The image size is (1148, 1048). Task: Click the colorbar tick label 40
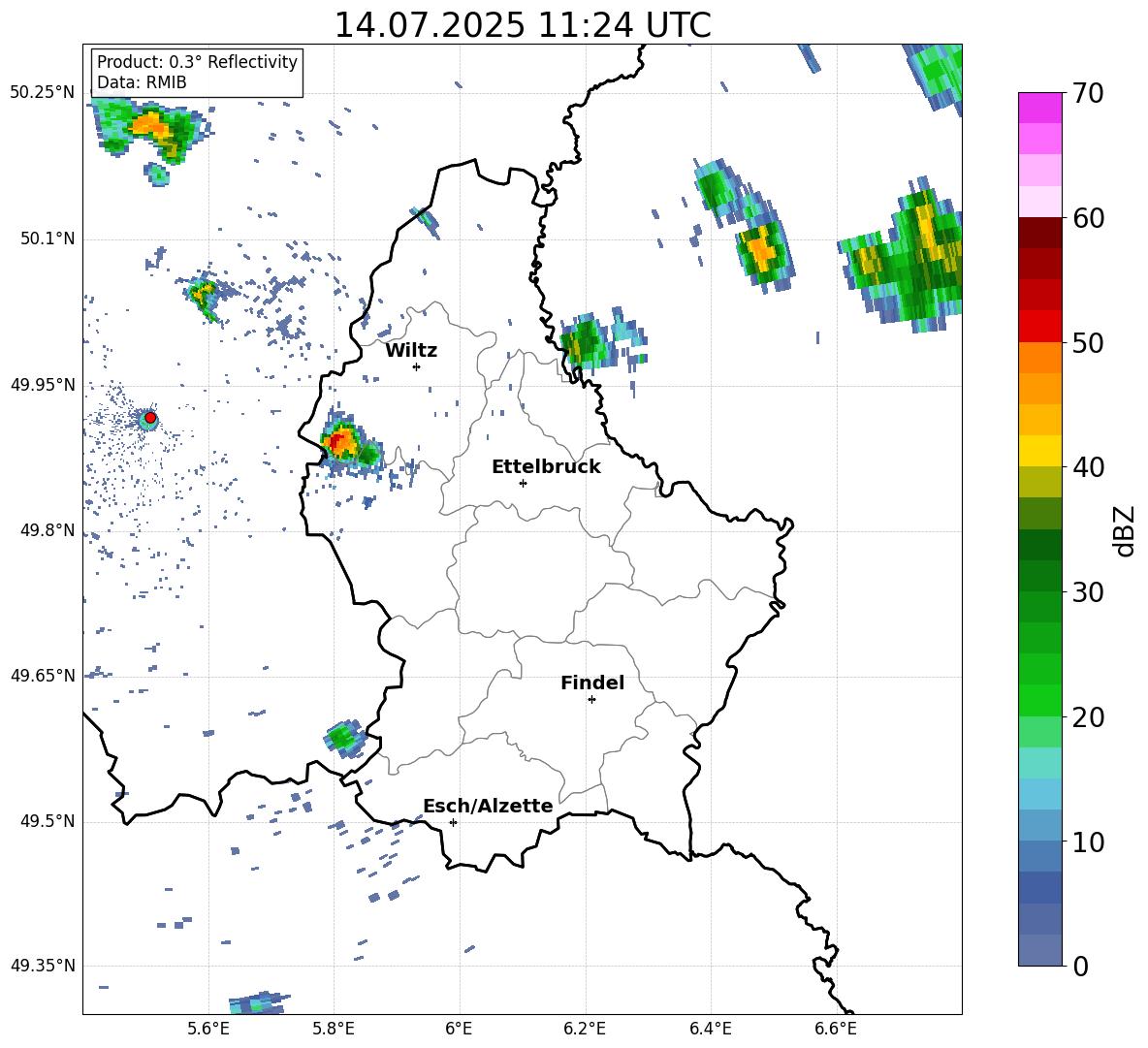(x=1087, y=467)
